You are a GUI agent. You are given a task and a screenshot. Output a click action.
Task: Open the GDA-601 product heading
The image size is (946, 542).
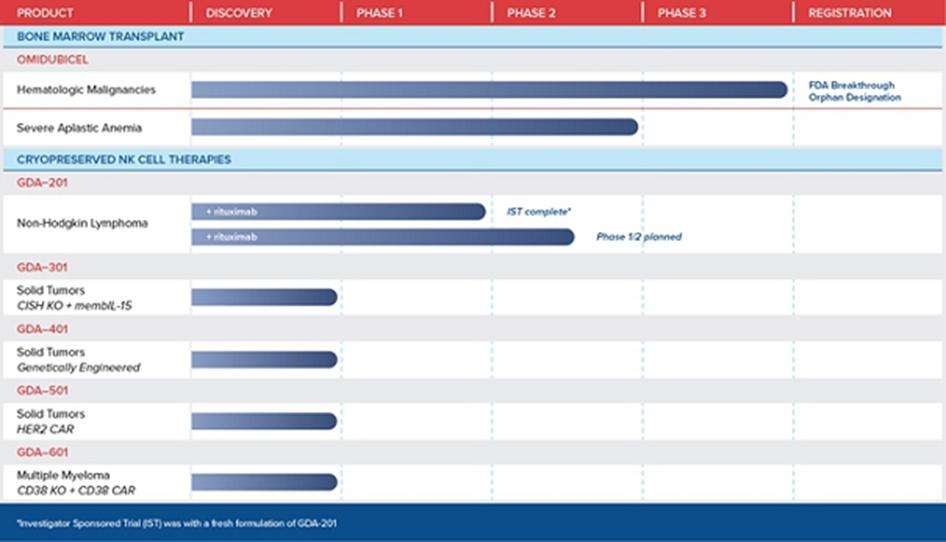pos(42,451)
